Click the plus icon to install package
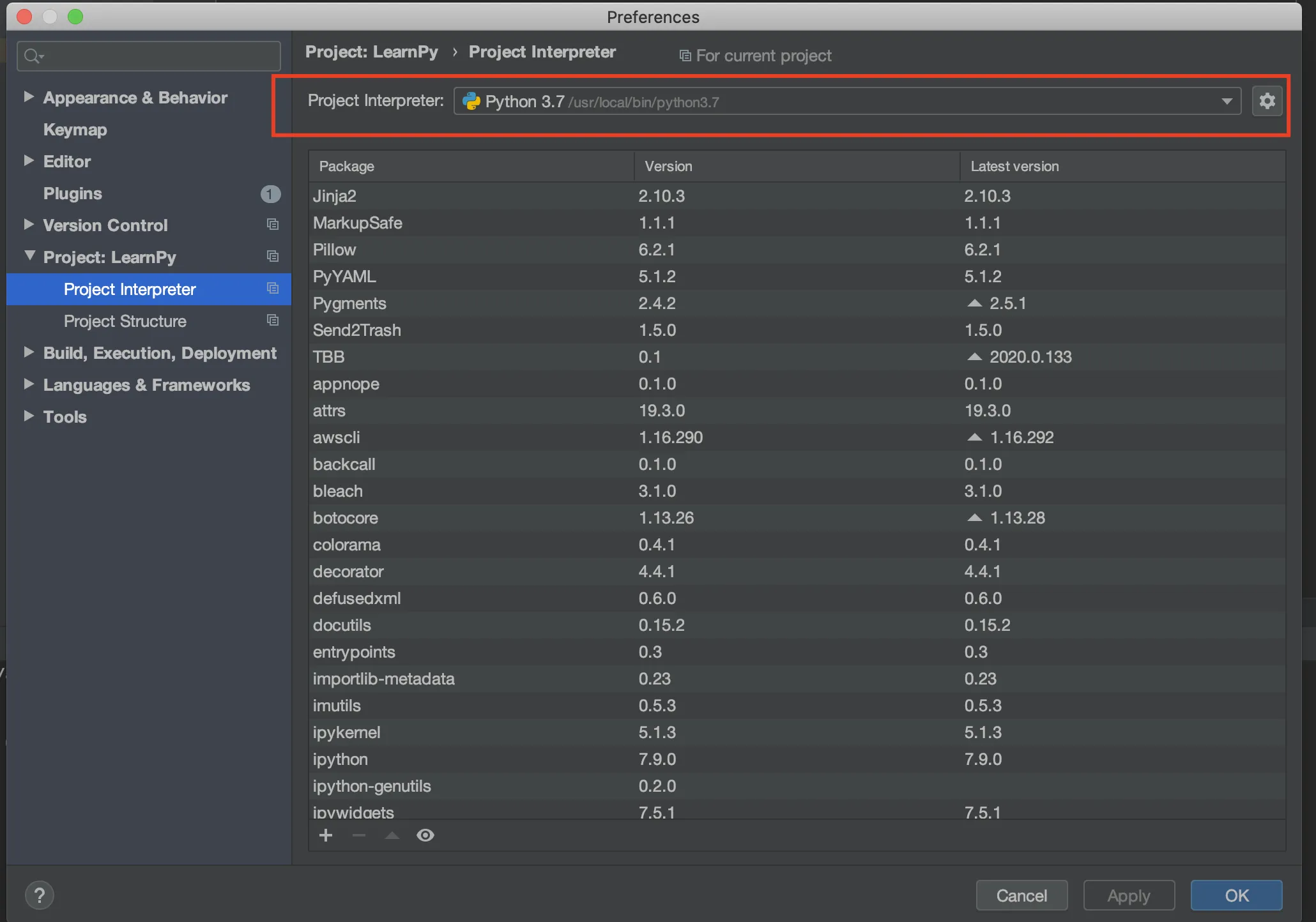The image size is (1316, 922). point(326,835)
